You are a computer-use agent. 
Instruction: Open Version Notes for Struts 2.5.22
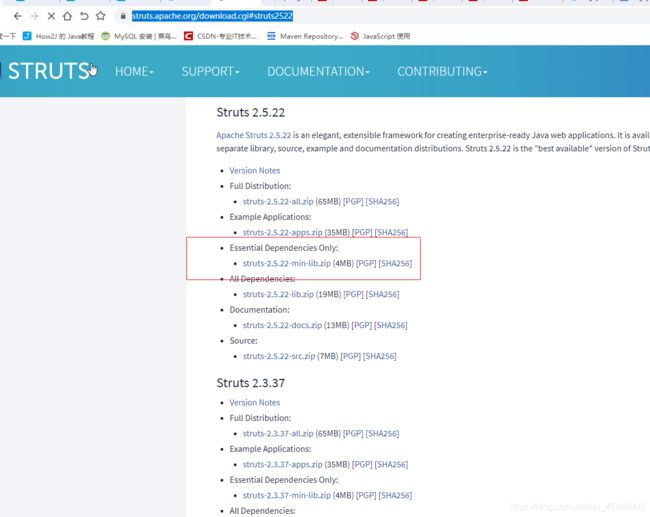click(x=255, y=170)
